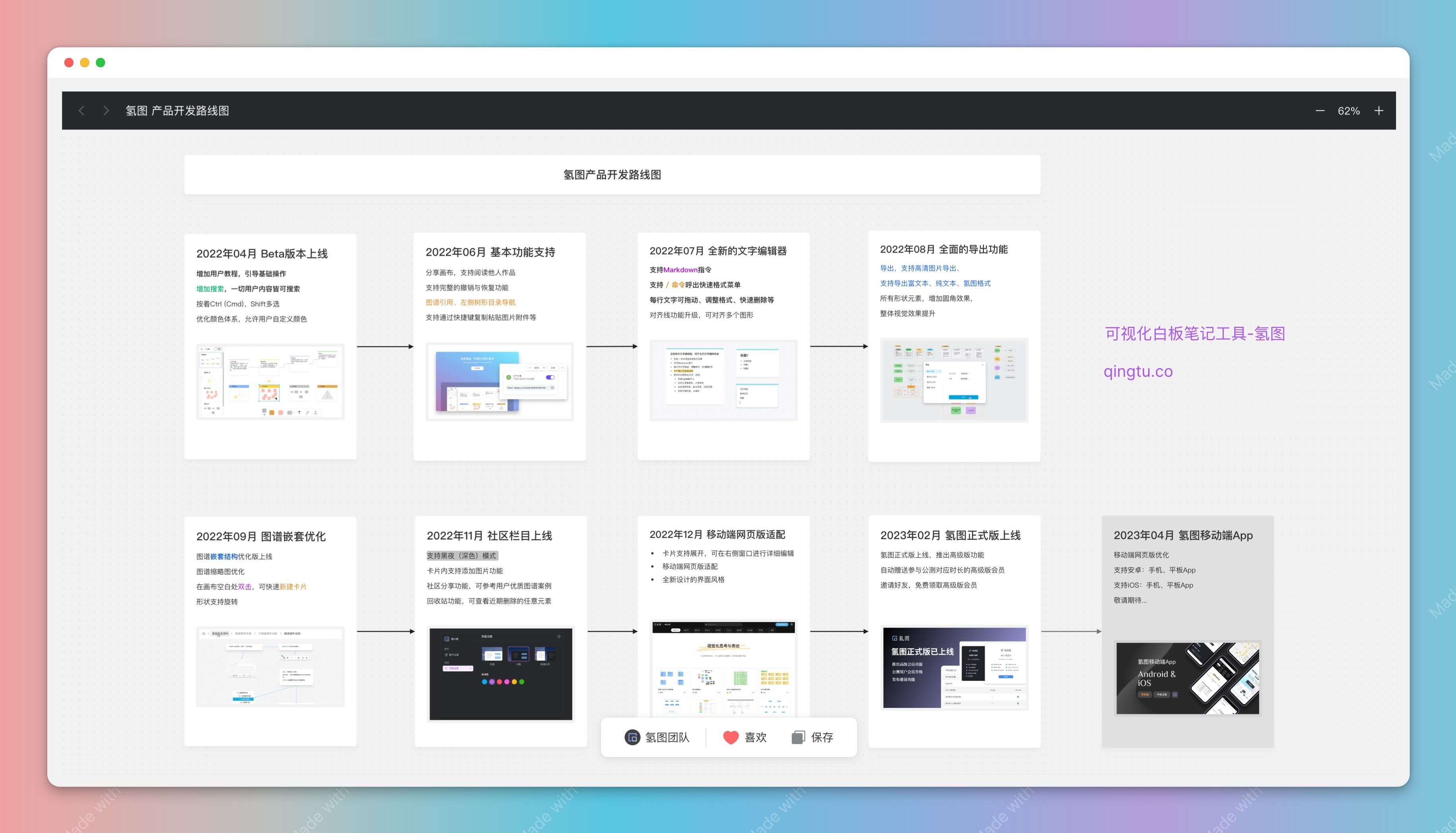Click text 整体视觉效果提升
1456x833 pixels.
[x=907, y=314]
